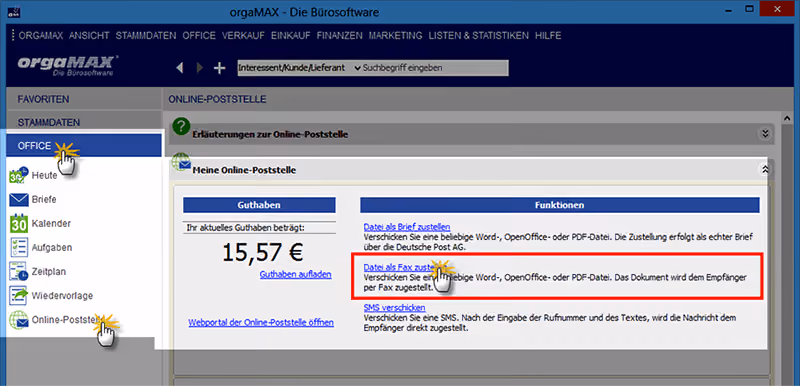
Task: Open Briefe in the Office sidebar
Action: (x=44, y=199)
